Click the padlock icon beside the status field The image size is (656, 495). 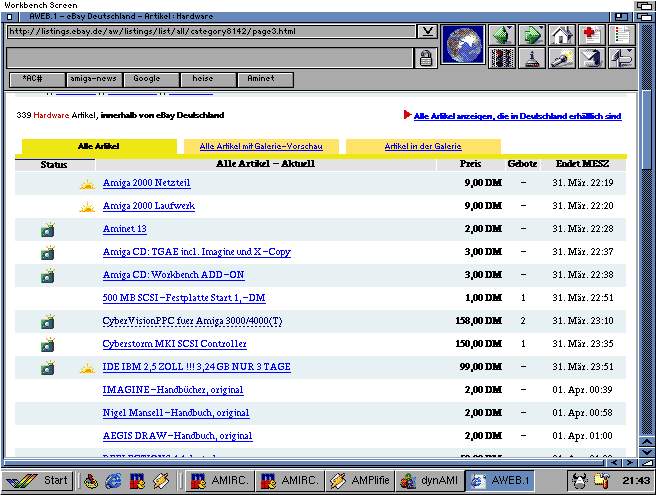(426, 58)
